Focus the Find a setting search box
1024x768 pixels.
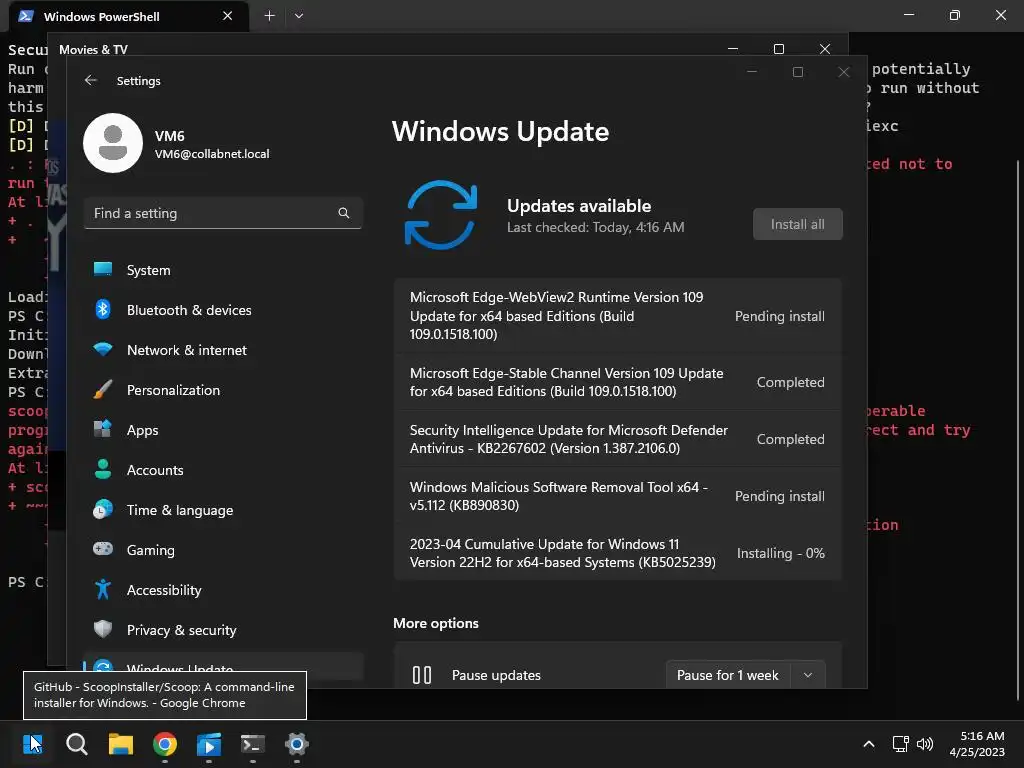click(223, 213)
